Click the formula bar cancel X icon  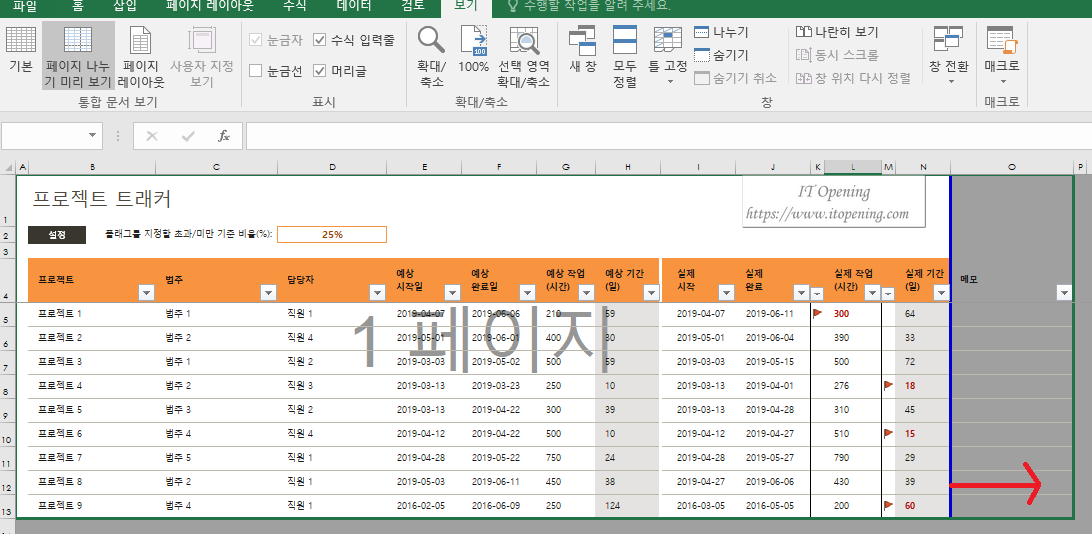[x=152, y=136]
